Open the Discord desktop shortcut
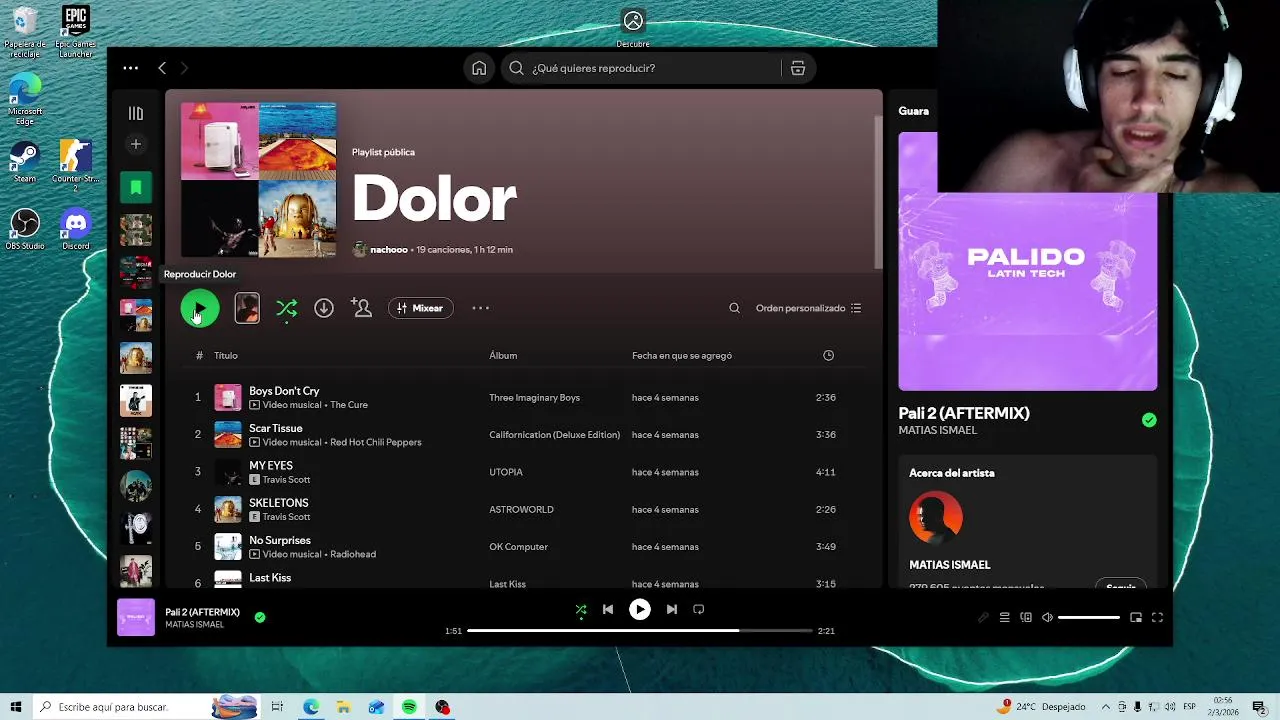This screenshot has height=720, width=1280. (x=75, y=228)
